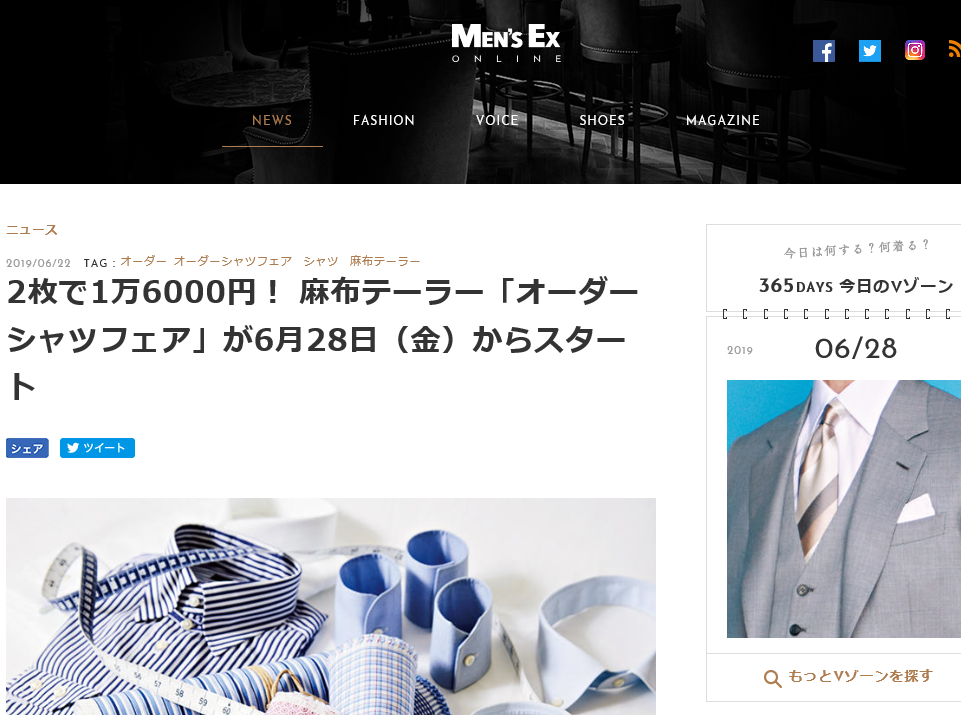Open the 麻布テーラー tag link
The width and height of the screenshot is (961, 715).
tap(385, 261)
